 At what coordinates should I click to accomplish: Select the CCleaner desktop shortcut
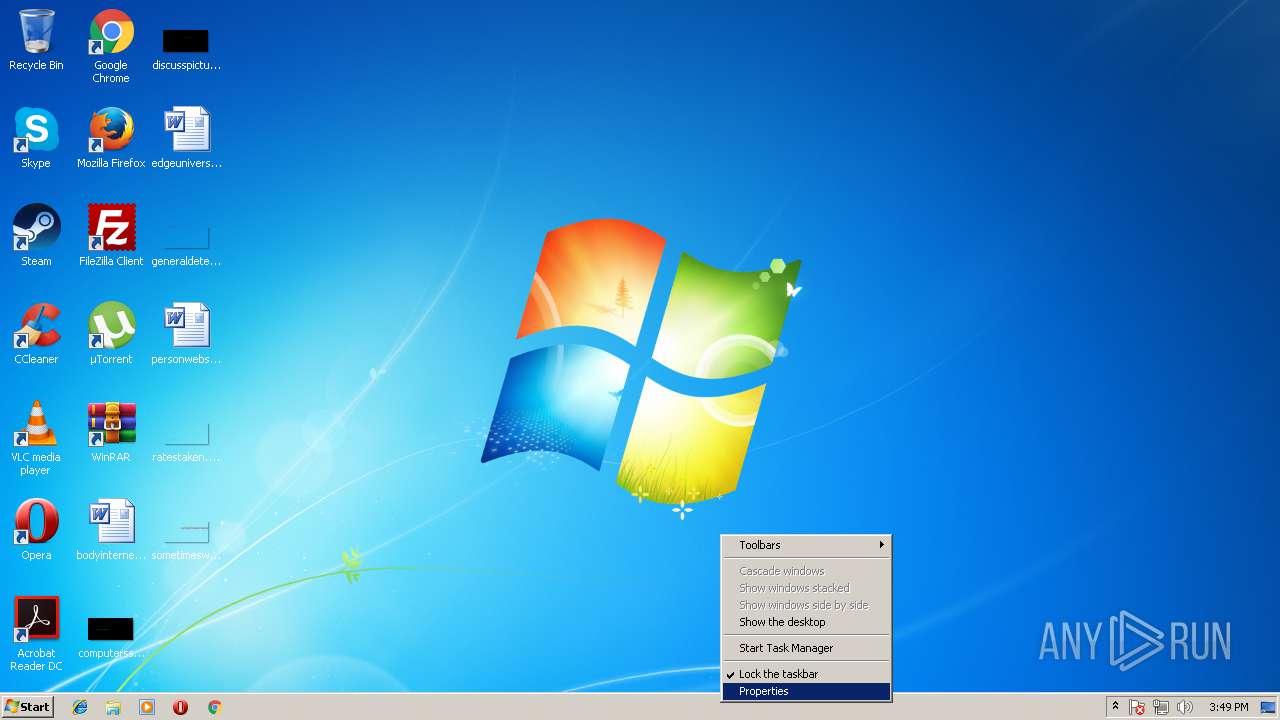click(36, 334)
